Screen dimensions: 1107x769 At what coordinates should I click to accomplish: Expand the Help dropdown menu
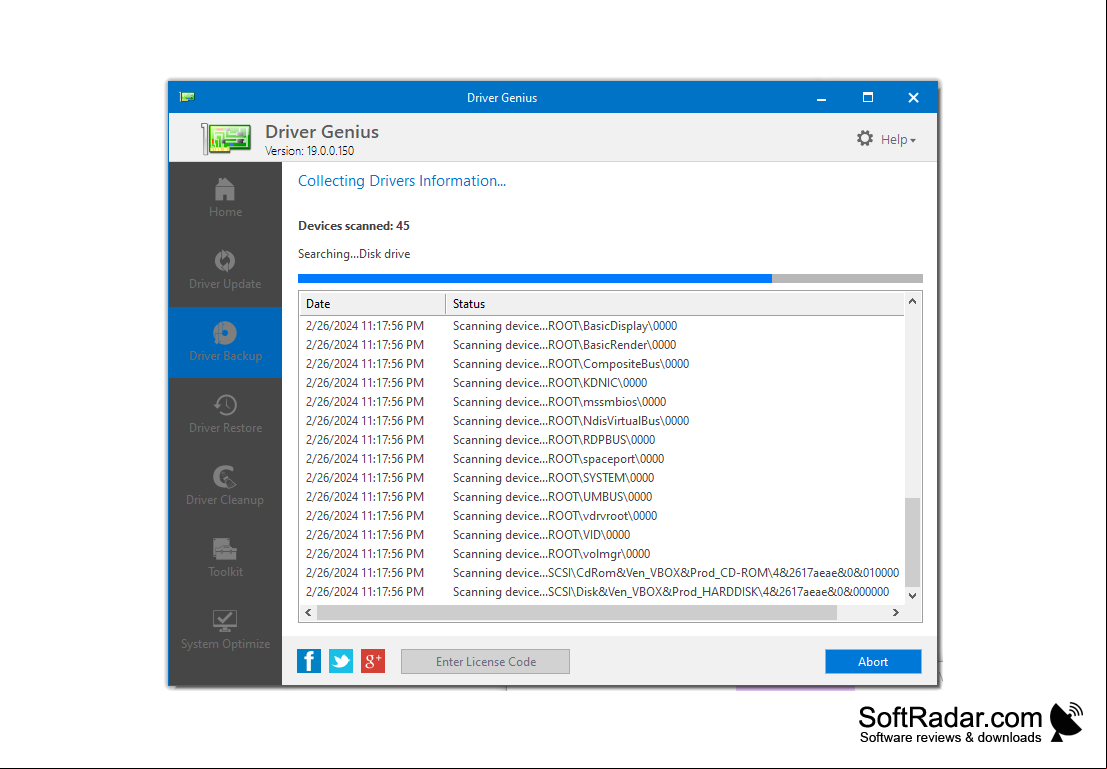tap(898, 140)
